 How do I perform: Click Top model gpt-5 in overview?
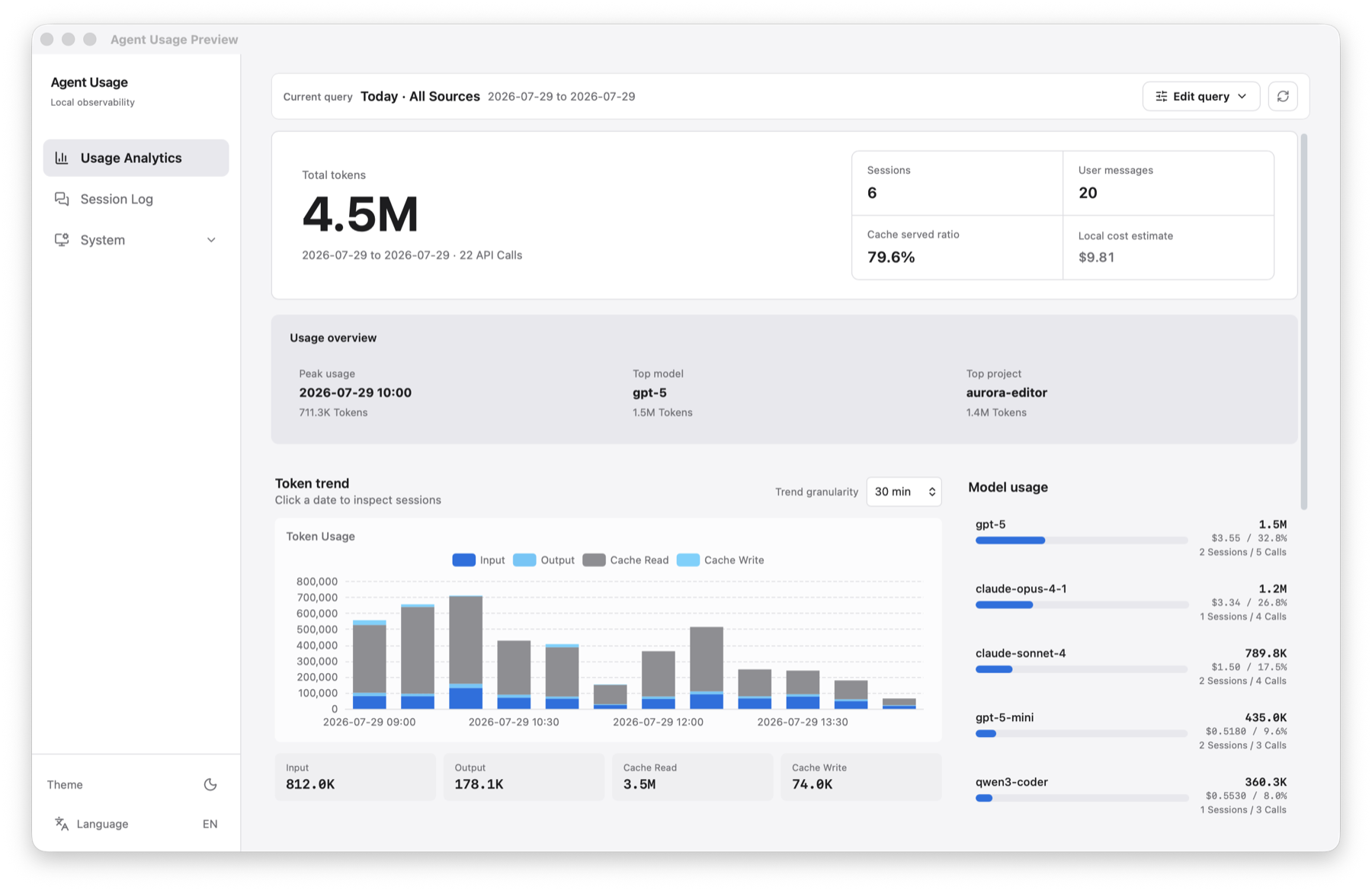[x=649, y=393]
